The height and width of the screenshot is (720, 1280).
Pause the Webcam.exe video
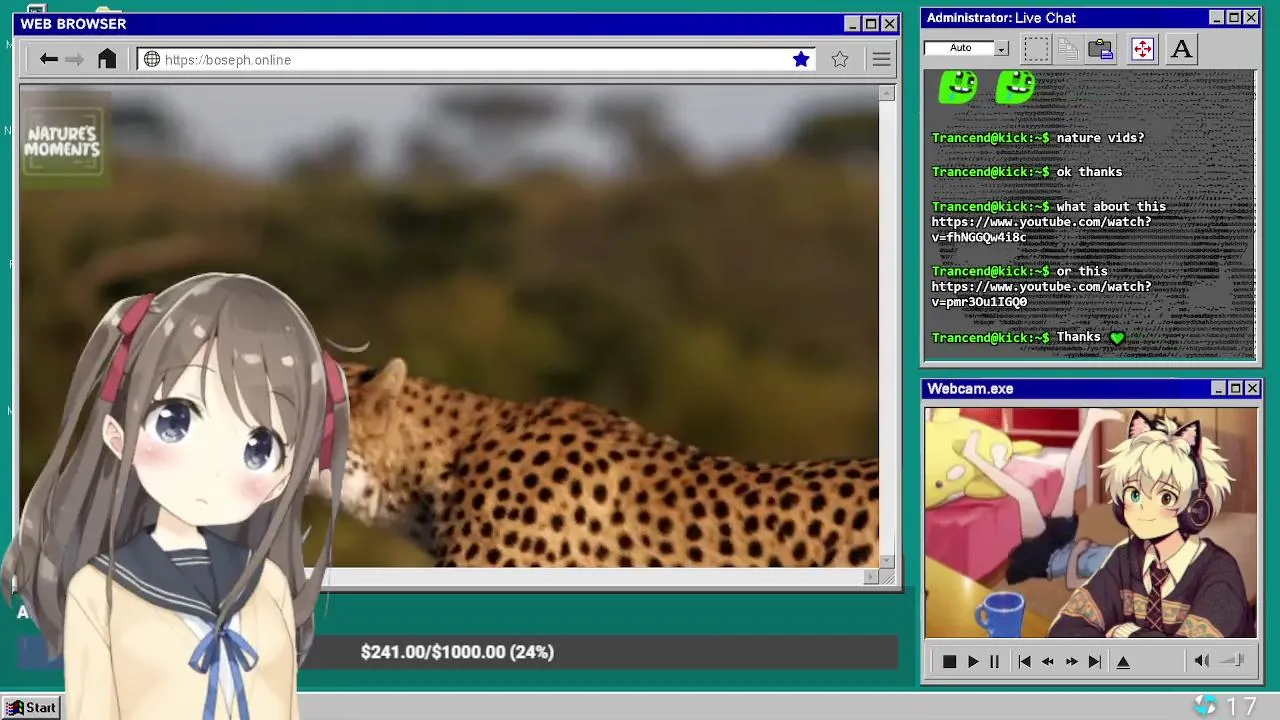(994, 661)
